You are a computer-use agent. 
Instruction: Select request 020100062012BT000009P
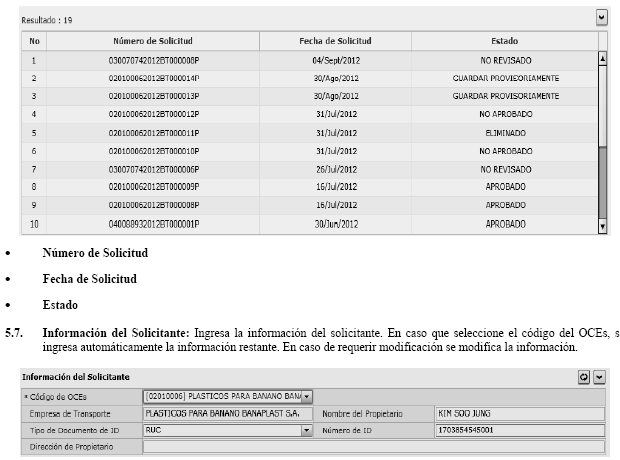pos(154,187)
